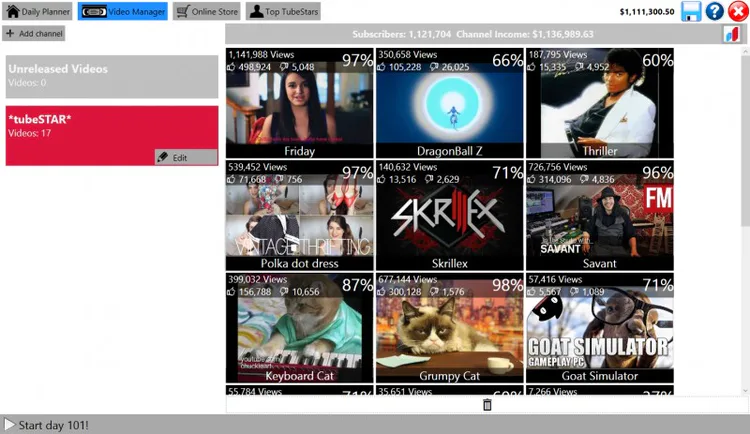Open the channel statistics chart icon
This screenshot has height=434, width=750.
732,34
